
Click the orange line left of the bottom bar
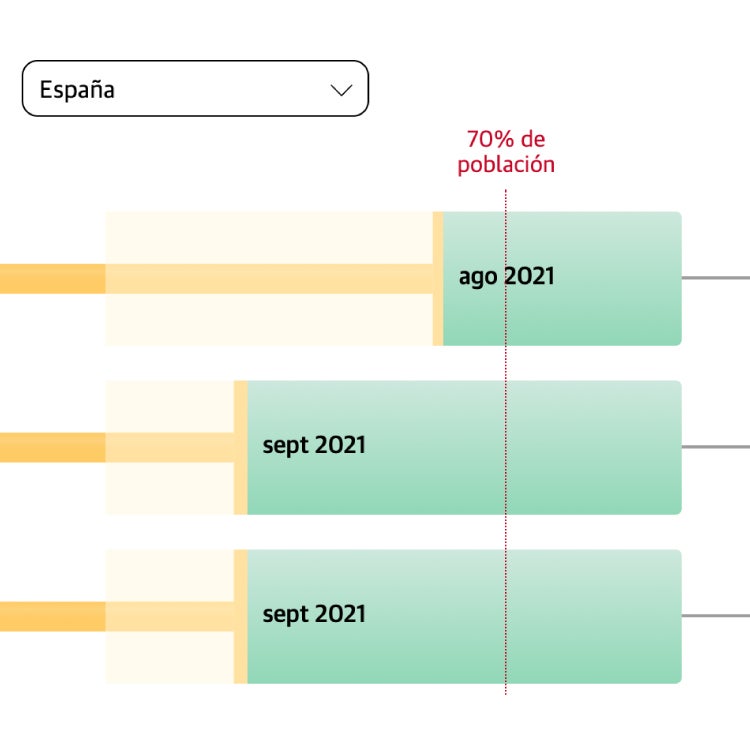pyautogui.click(x=52, y=616)
